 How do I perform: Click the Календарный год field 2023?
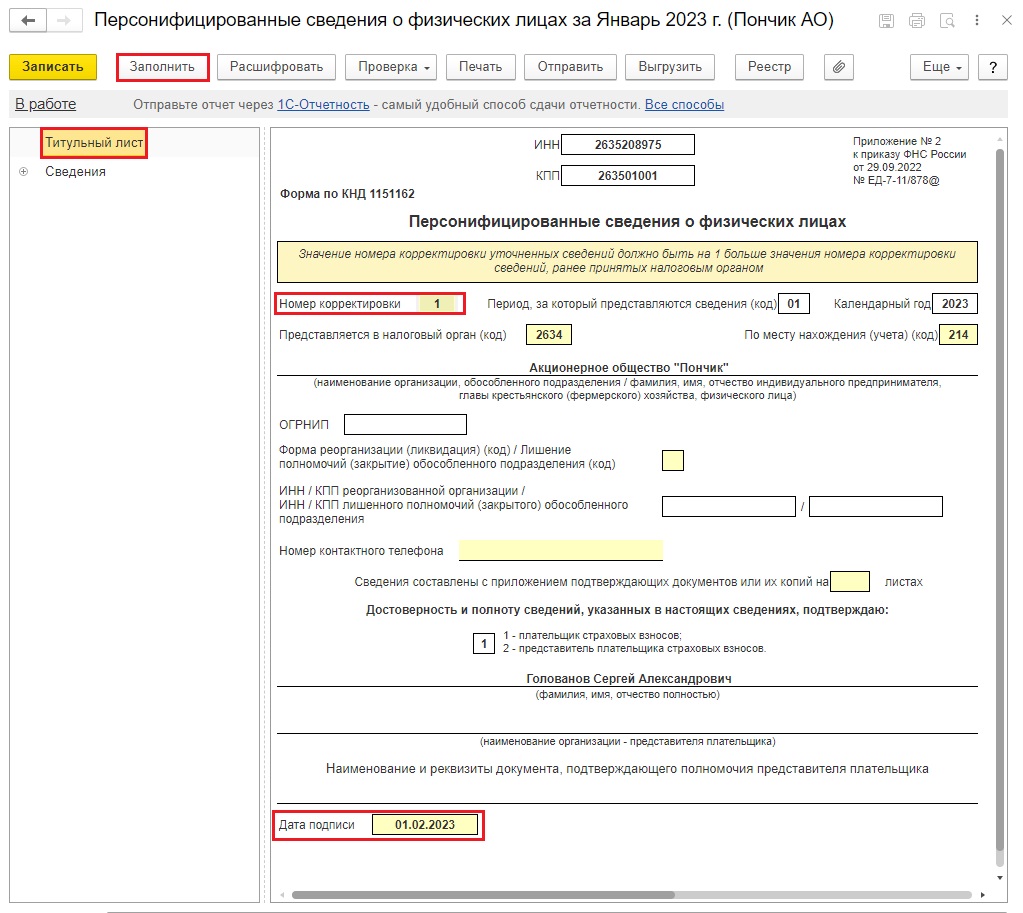(x=955, y=304)
